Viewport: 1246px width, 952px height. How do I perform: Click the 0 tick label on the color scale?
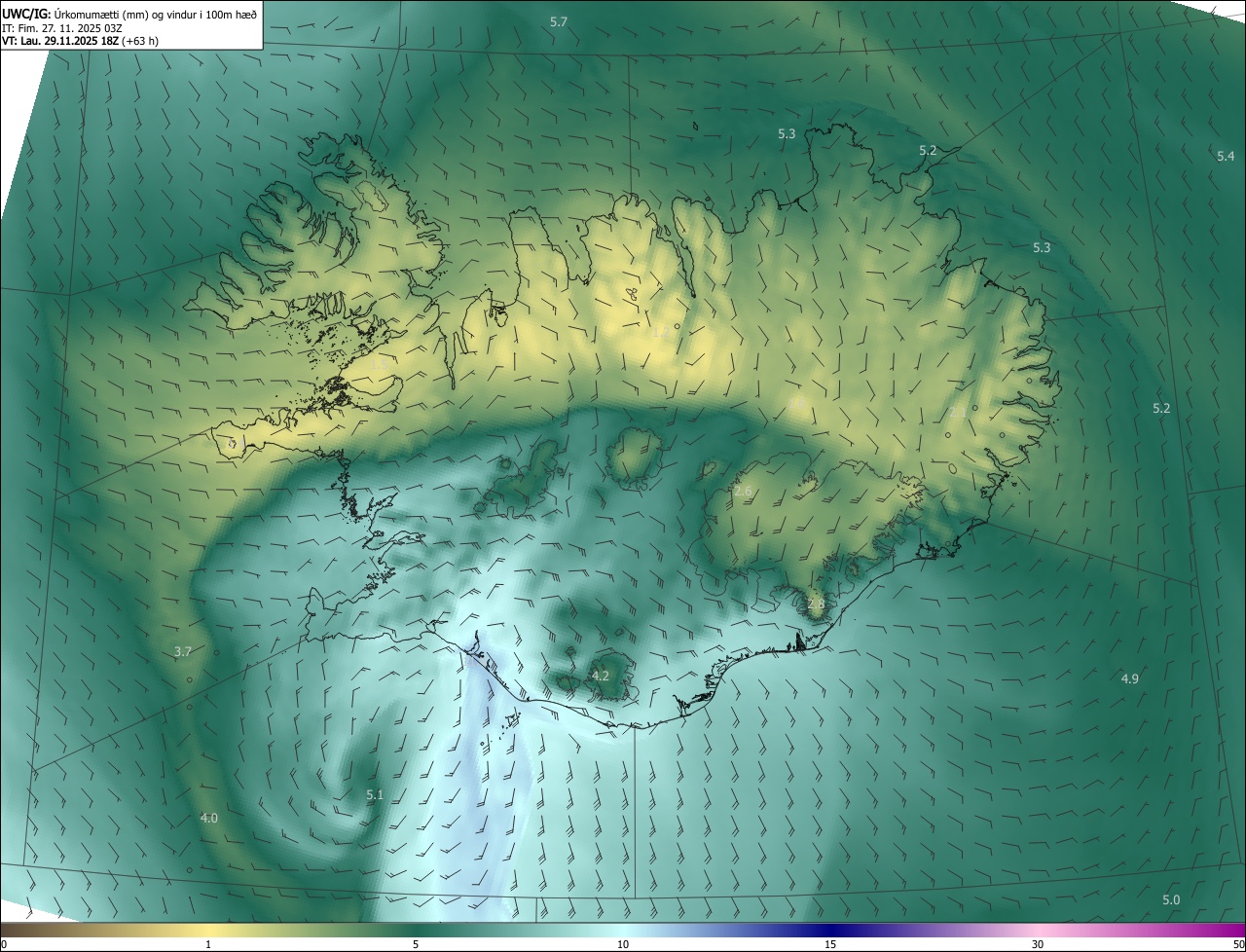point(4,945)
